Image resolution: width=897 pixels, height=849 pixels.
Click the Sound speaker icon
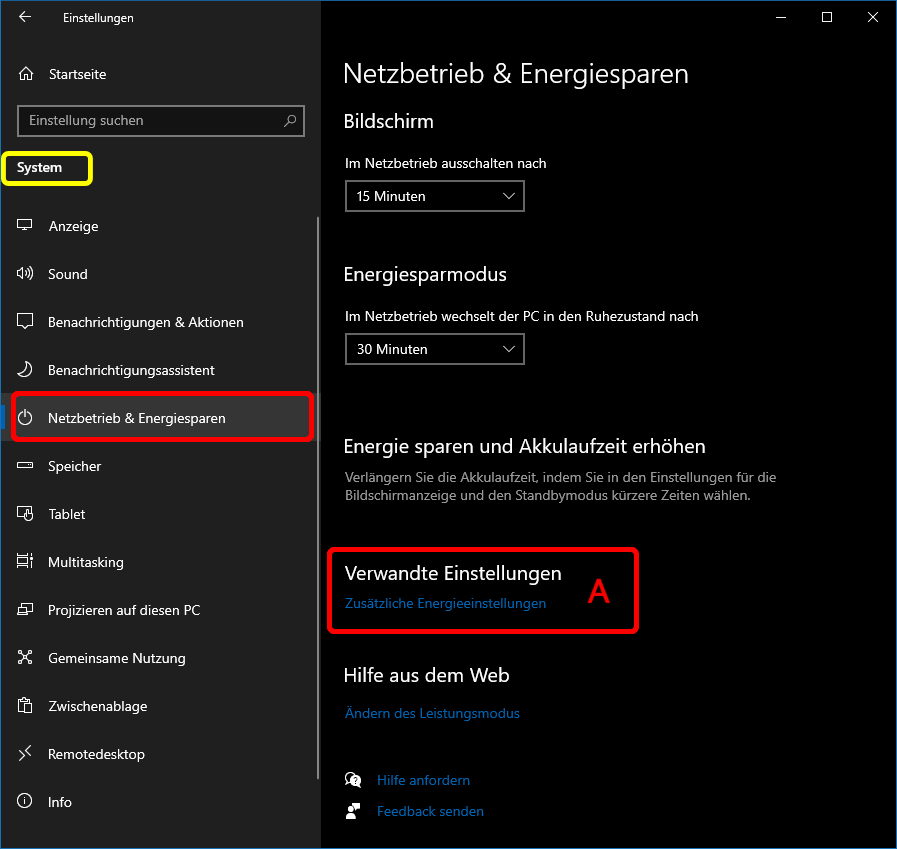coord(26,274)
